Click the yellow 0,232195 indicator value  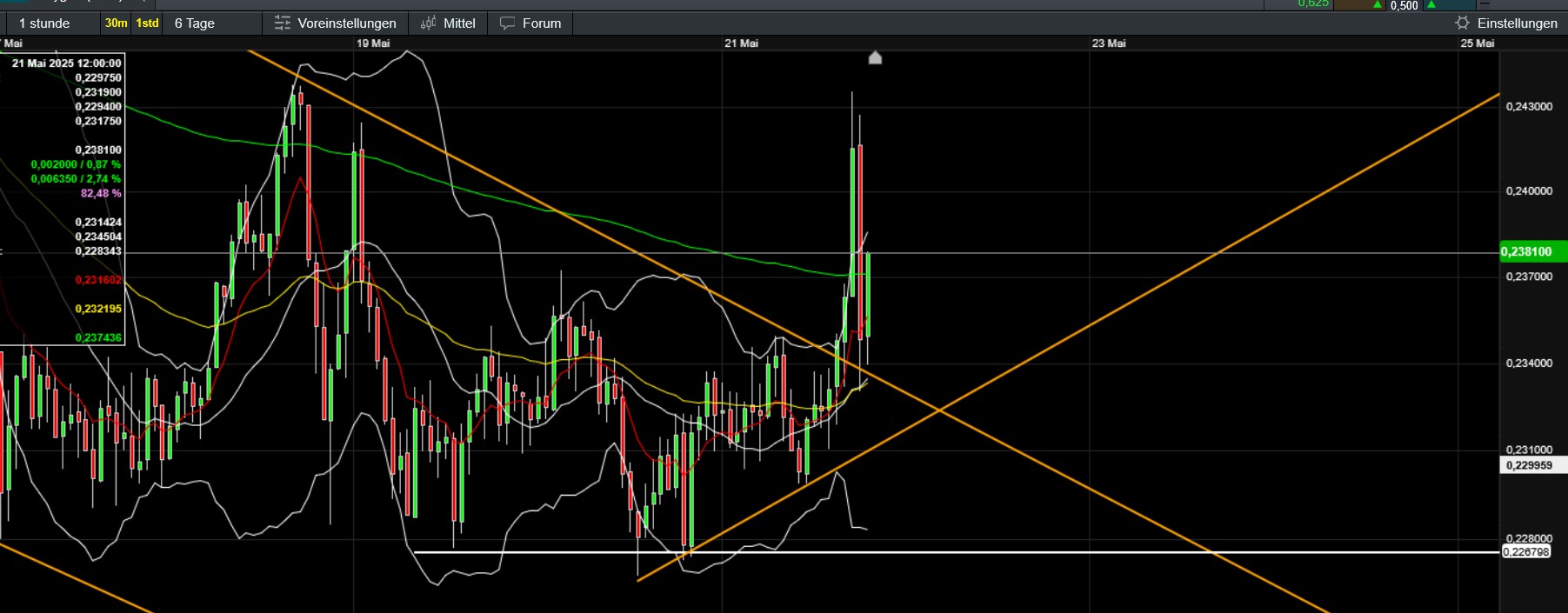pyautogui.click(x=98, y=309)
